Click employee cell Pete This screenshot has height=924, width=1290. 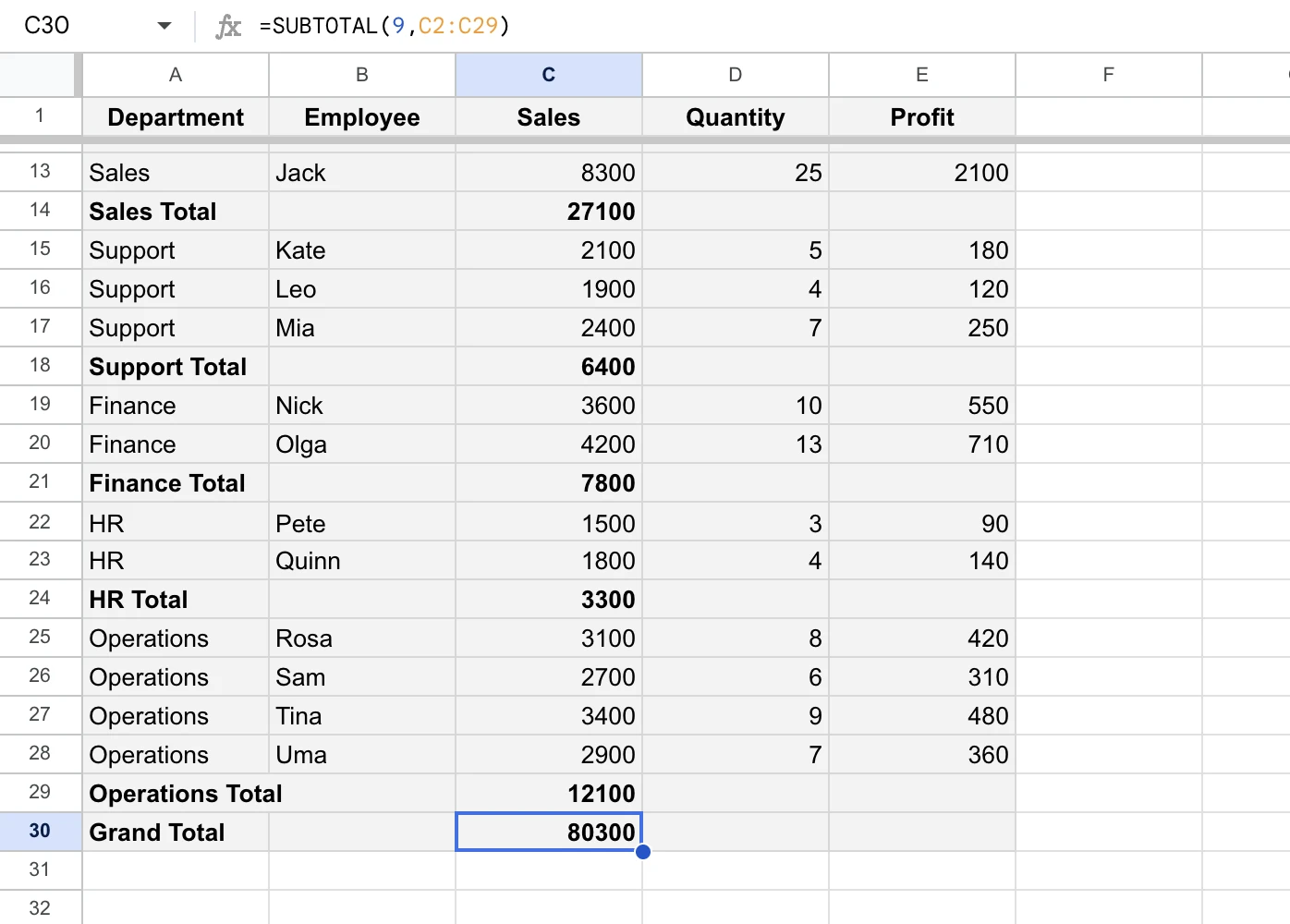[x=362, y=523]
